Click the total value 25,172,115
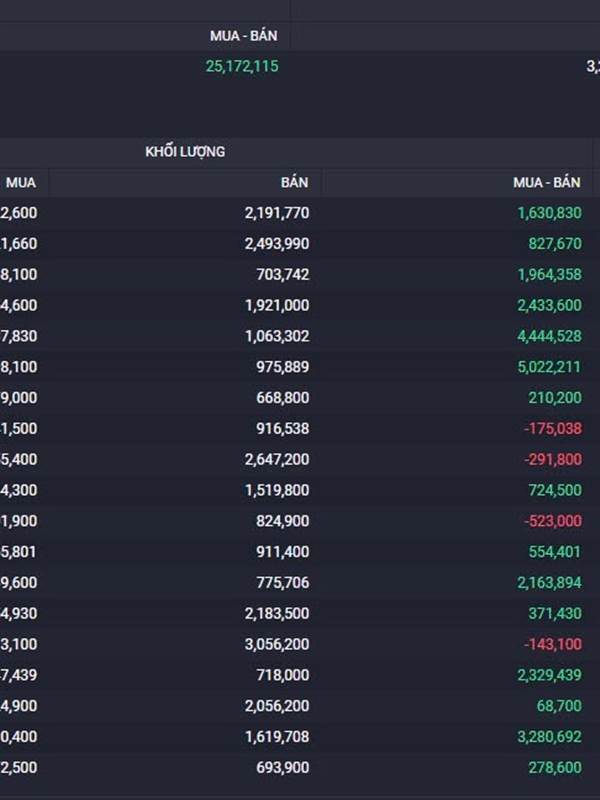This screenshot has height=800, width=600. (242, 66)
